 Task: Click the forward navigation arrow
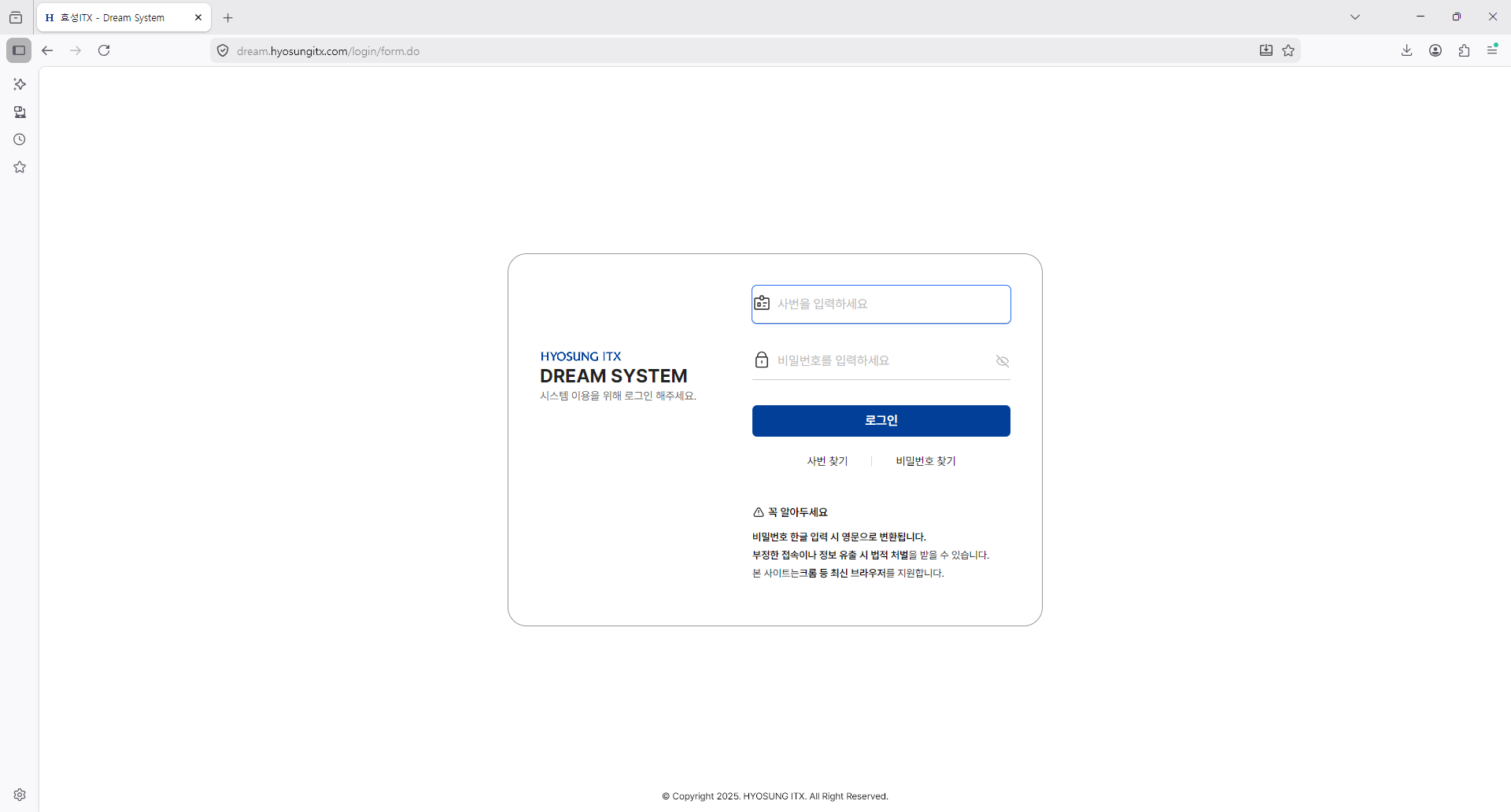pos(76,50)
